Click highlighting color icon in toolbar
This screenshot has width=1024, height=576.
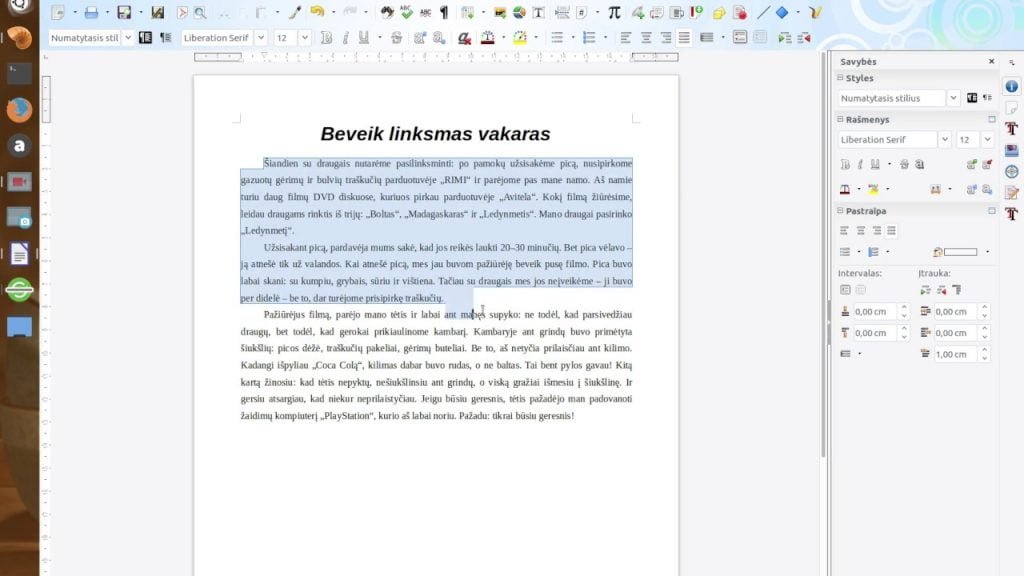tap(520, 38)
